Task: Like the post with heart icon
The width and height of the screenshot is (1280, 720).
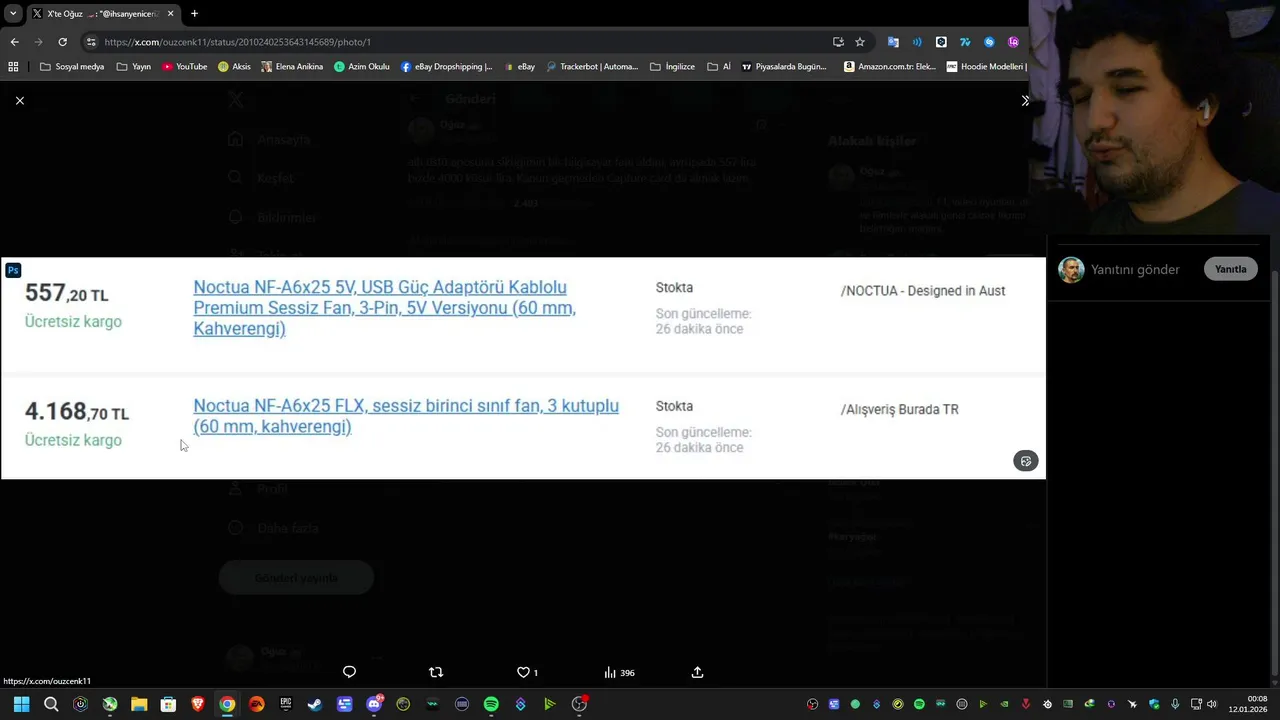Action: [523, 672]
